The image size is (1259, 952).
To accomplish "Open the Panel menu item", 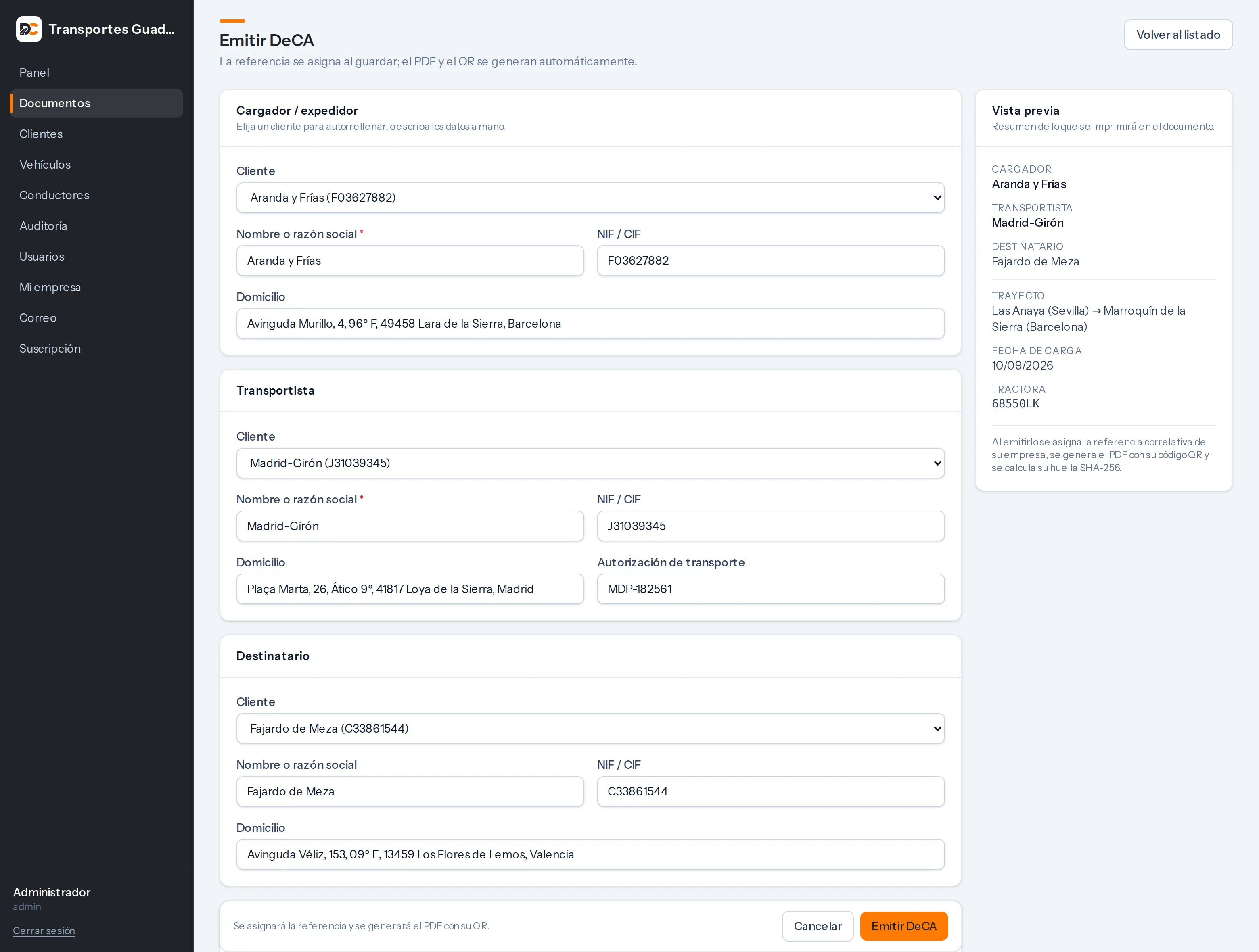I will pyautogui.click(x=96, y=72).
